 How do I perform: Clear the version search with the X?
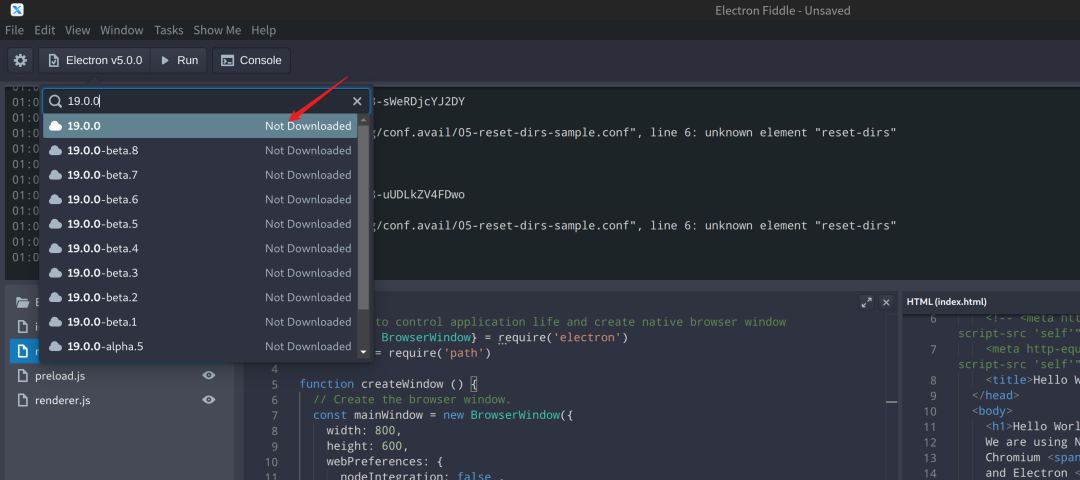coord(357,101)
